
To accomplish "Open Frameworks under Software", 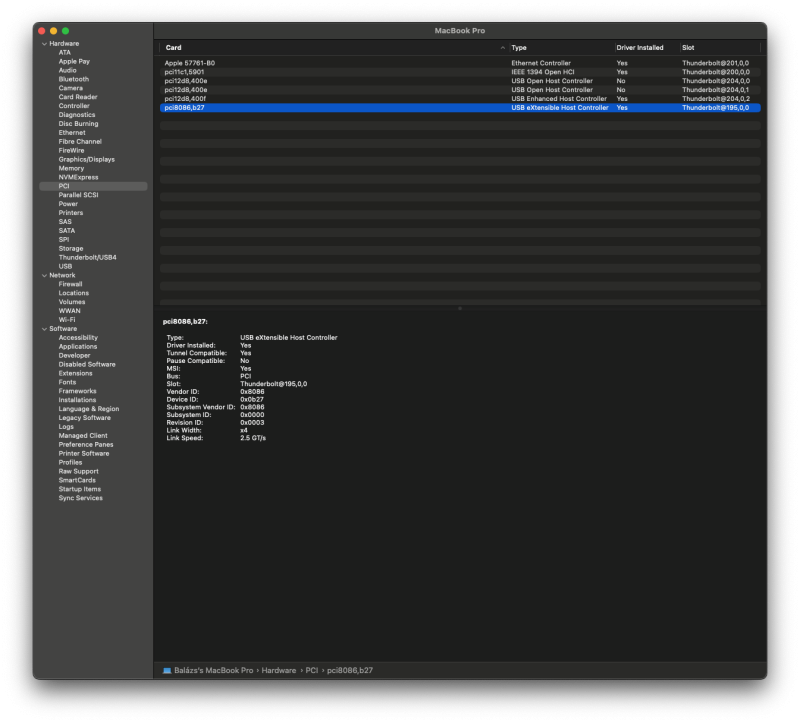I will pos(77,392).
